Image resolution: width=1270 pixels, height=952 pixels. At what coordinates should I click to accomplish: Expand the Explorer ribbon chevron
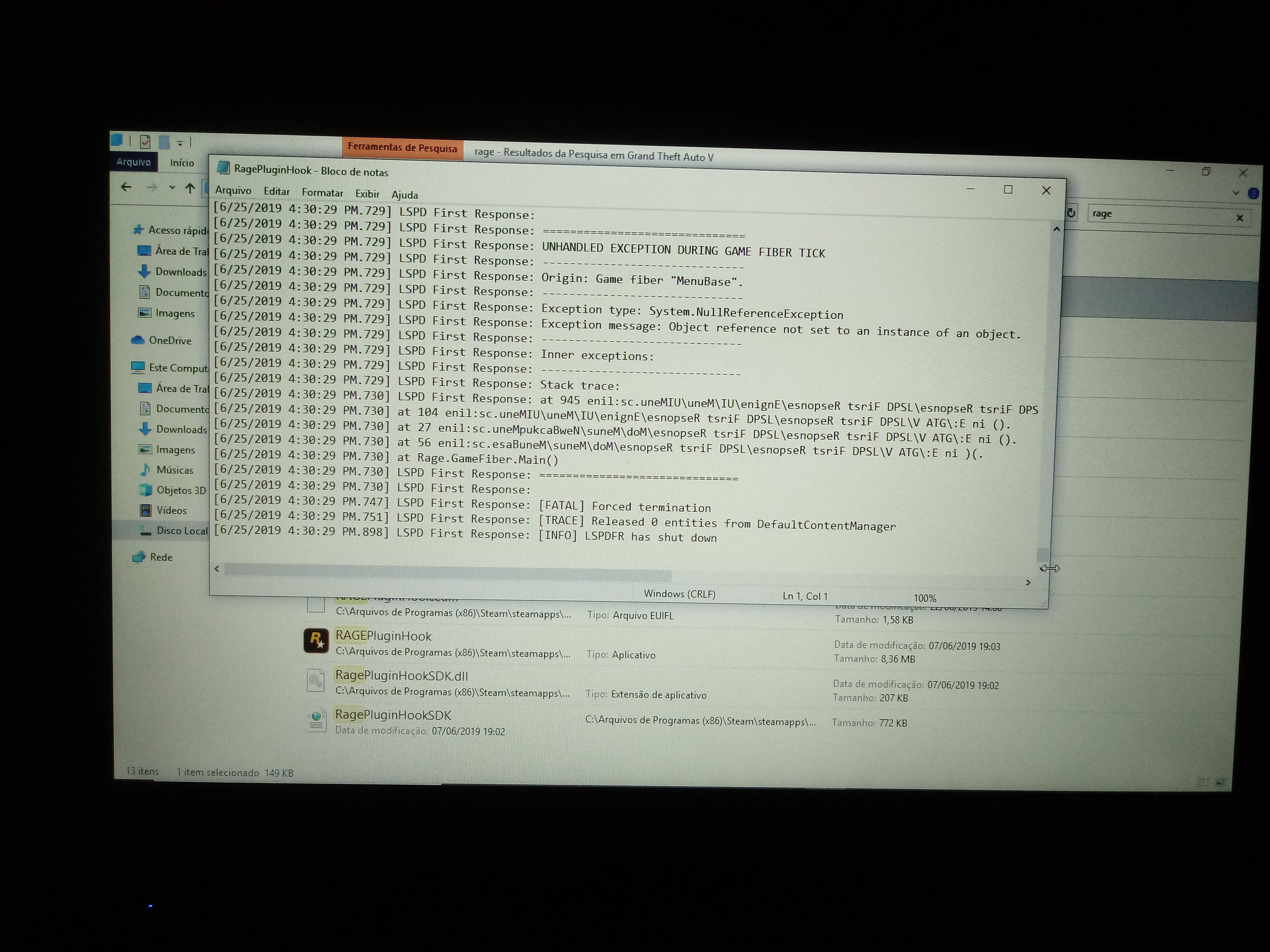click(1236, 193)
